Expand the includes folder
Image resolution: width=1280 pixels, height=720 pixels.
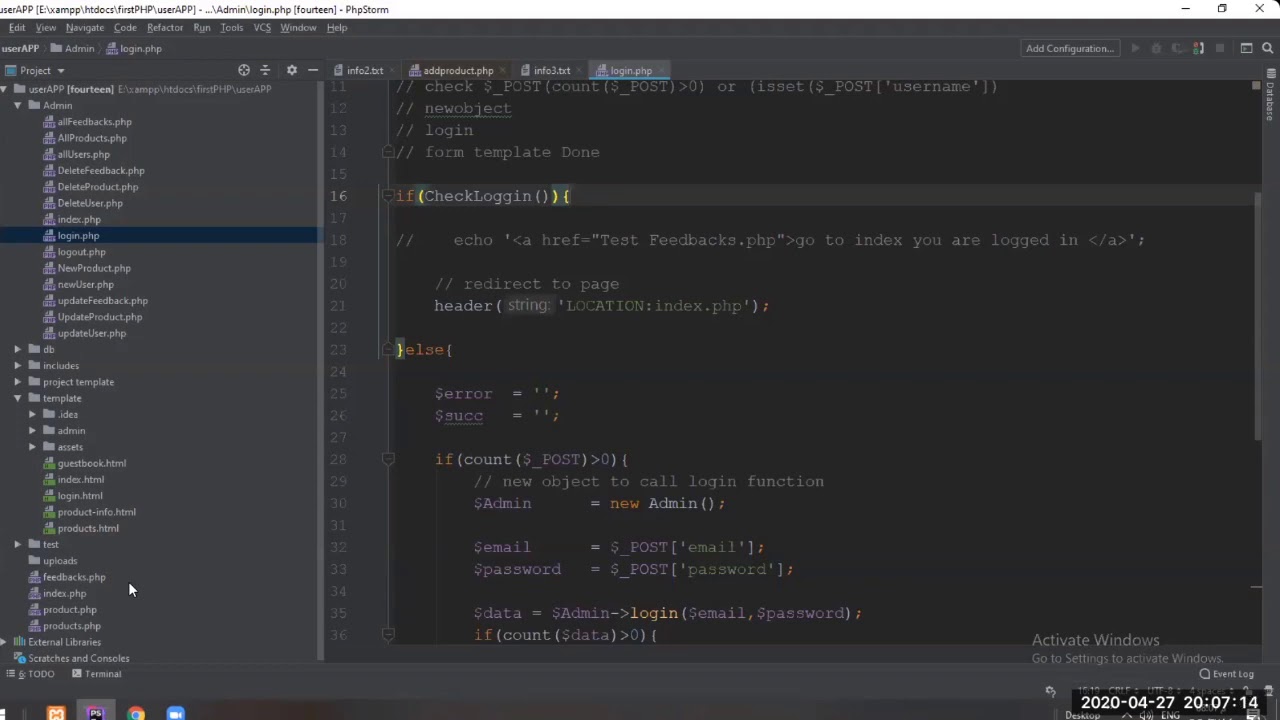pyautogui.click(x=18, y=366)
